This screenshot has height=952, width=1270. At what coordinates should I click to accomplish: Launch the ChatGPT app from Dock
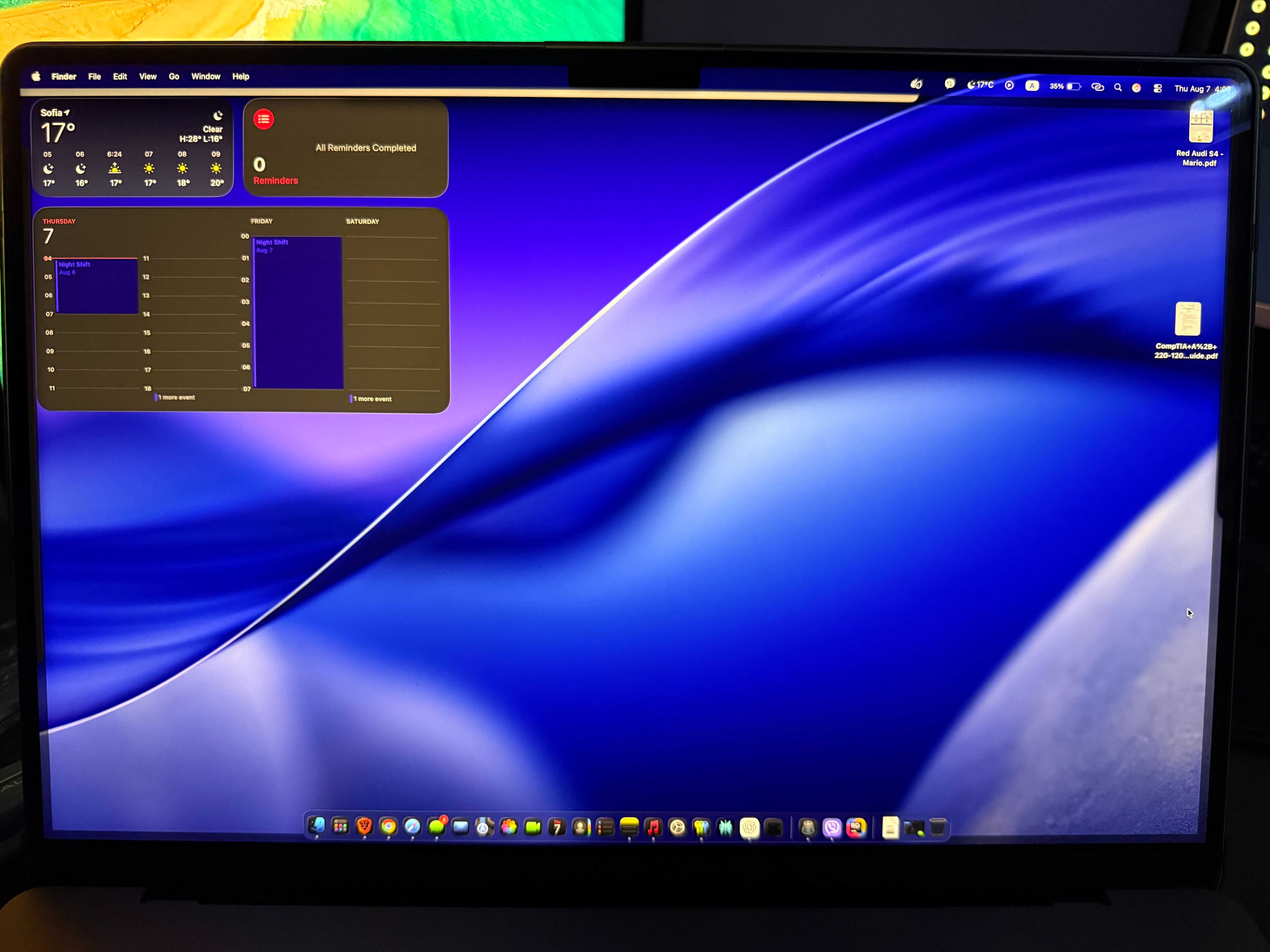[749, 828]
